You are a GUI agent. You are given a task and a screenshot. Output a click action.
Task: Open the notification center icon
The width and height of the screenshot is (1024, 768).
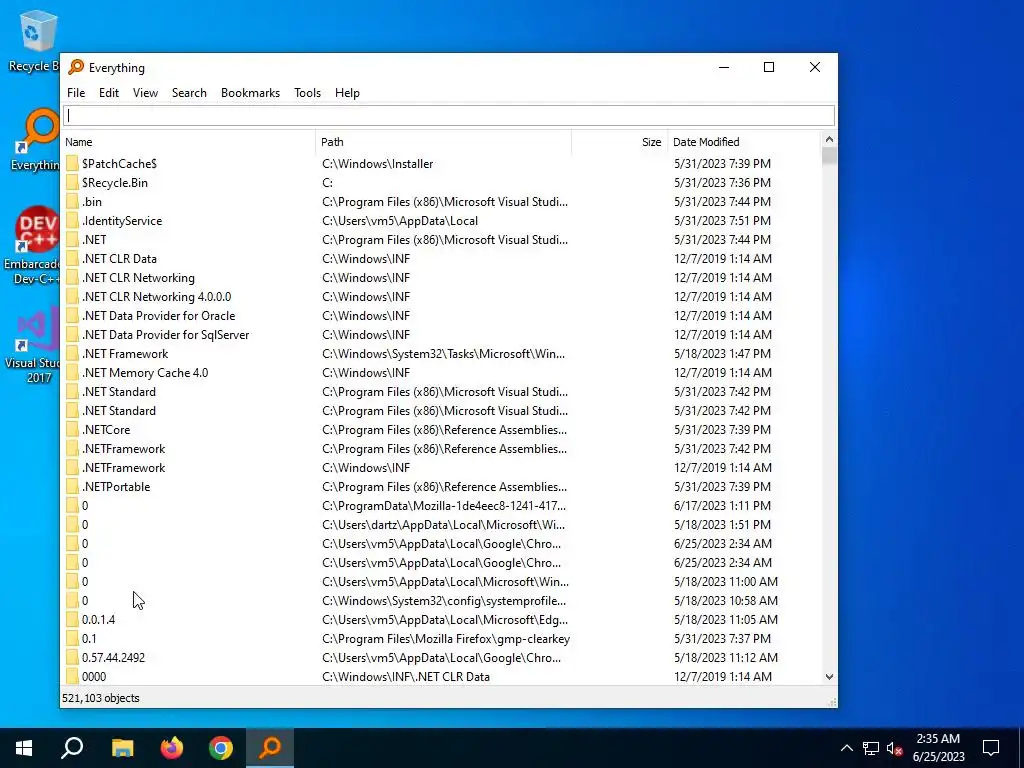991,748
